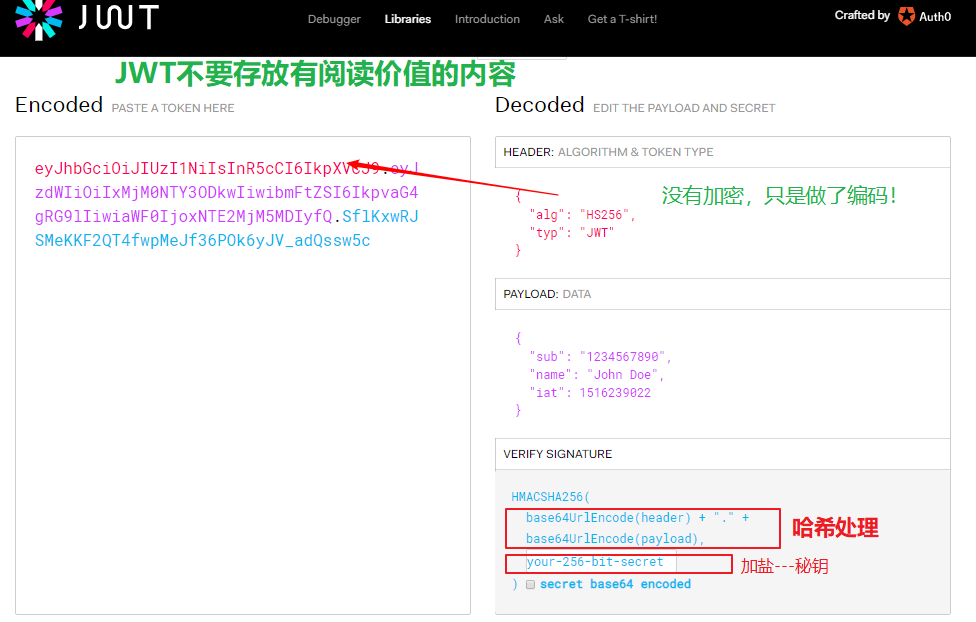Click the blue signature segment SMeKKF2QT4fwpMeJf36POk6yJV_adQssw5c
This screenshot has height=622, width=976.
pyautogui.click(x=203, y=240)
